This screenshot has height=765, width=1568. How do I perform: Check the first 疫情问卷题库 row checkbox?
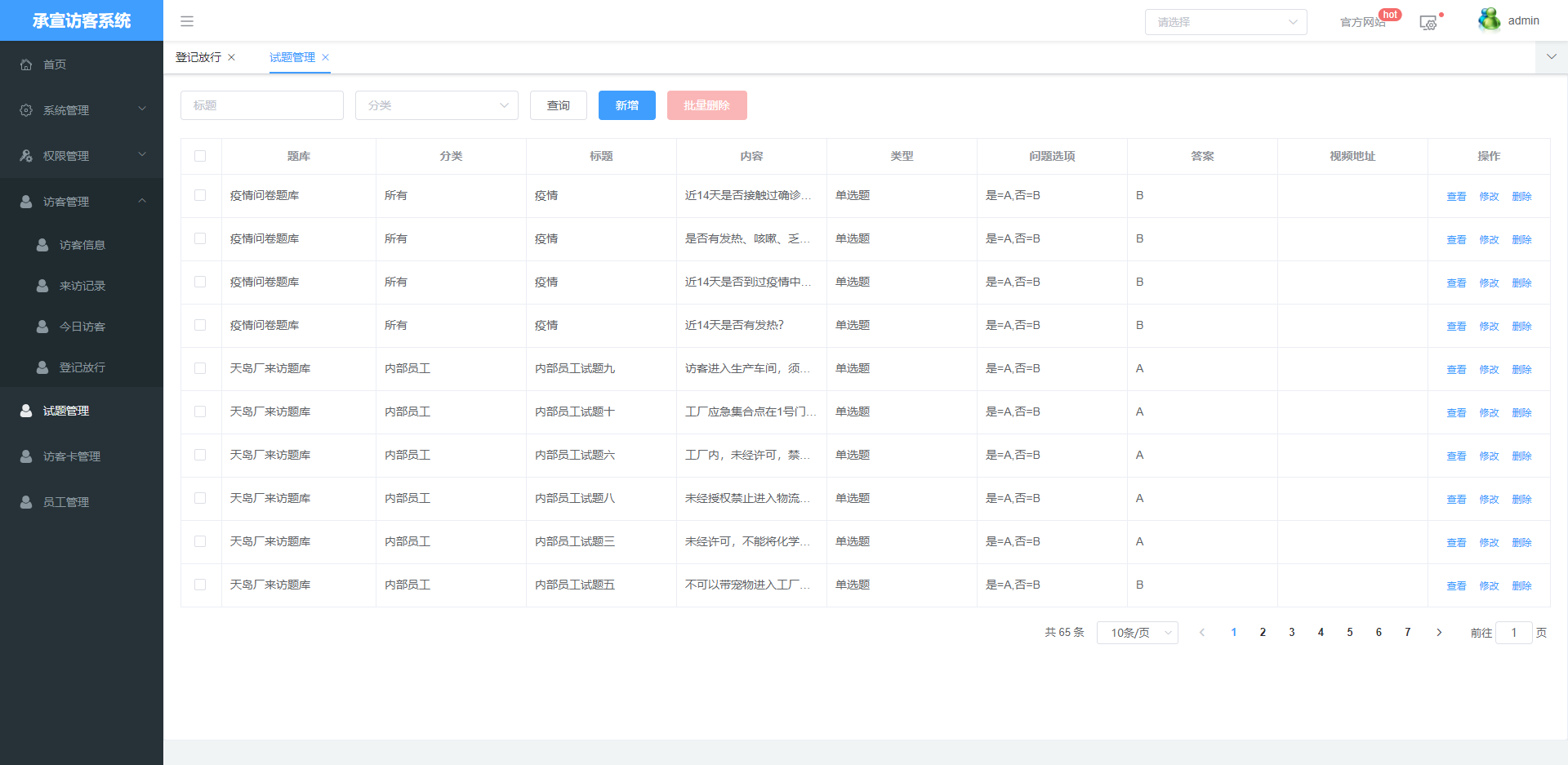pyautogui.click(x=200, y=195)
